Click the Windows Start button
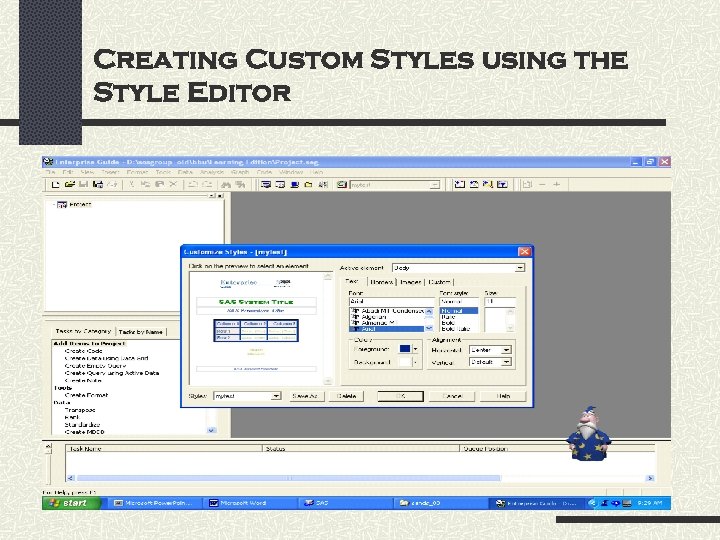The width and height of the screenshot is (720, 540). (x=72, y=503)
